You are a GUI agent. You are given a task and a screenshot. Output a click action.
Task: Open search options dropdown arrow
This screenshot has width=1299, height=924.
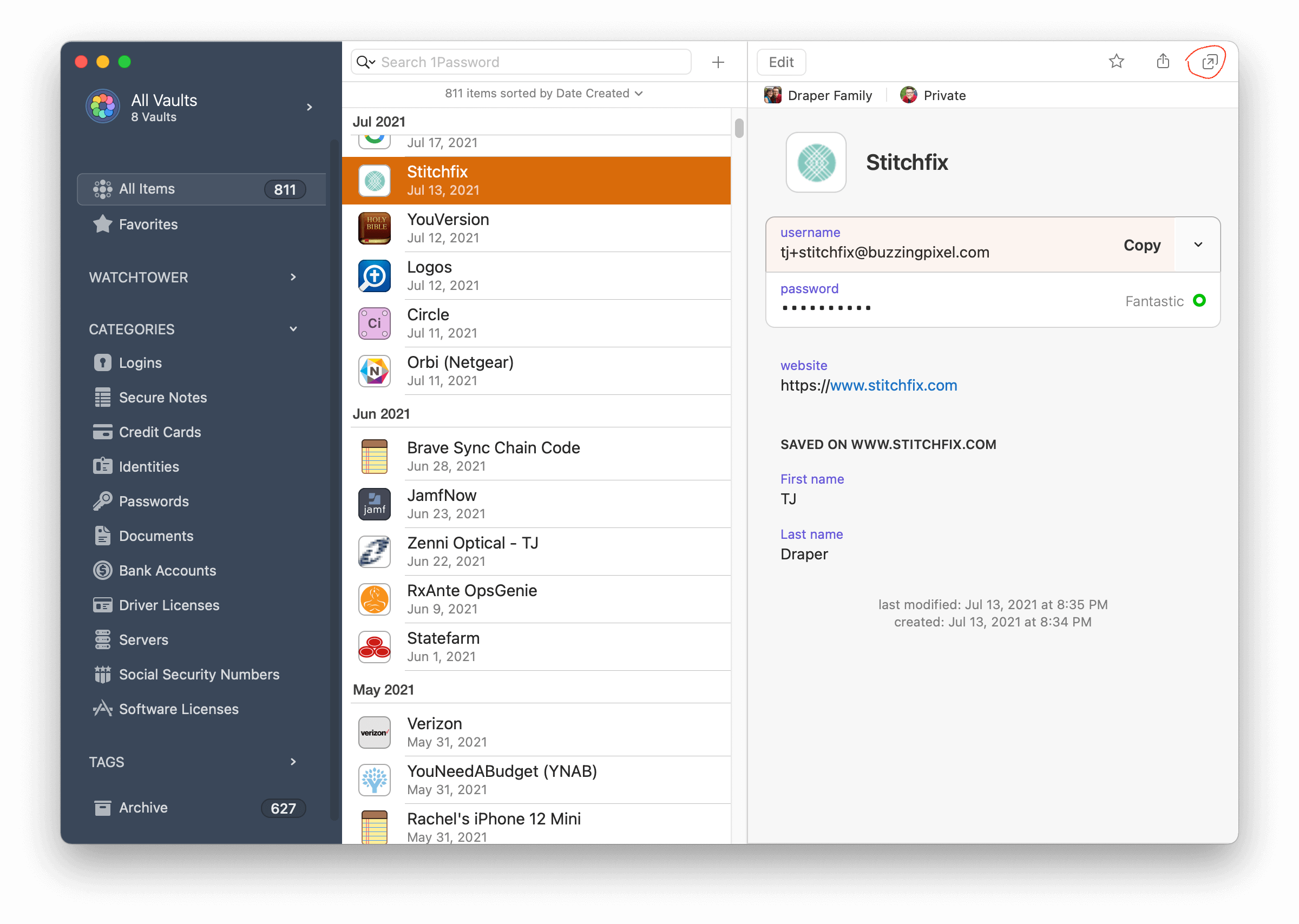pos(373,62)
